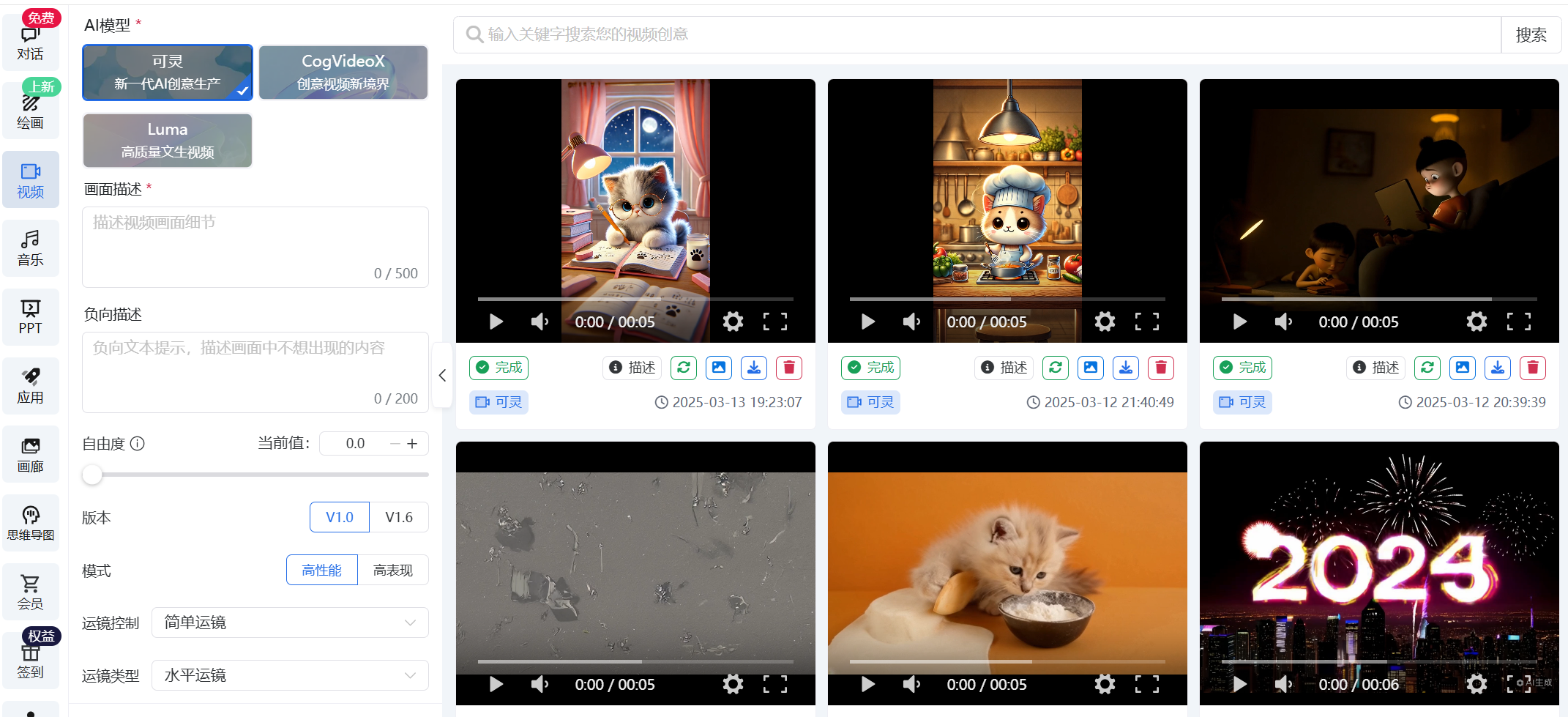The image size is (1568, 717).
Task: Fullscreen the reading cat video
Action: 775,322
